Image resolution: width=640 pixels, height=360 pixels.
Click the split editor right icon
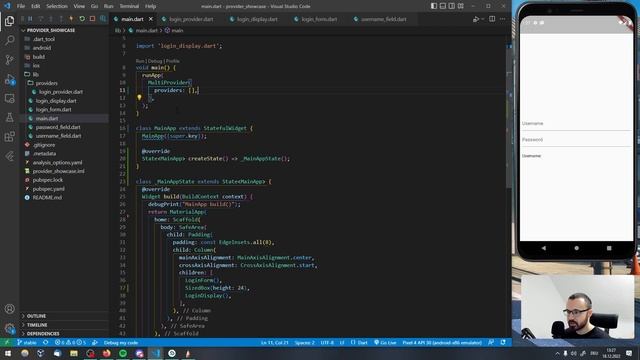(x=492, y=19)
